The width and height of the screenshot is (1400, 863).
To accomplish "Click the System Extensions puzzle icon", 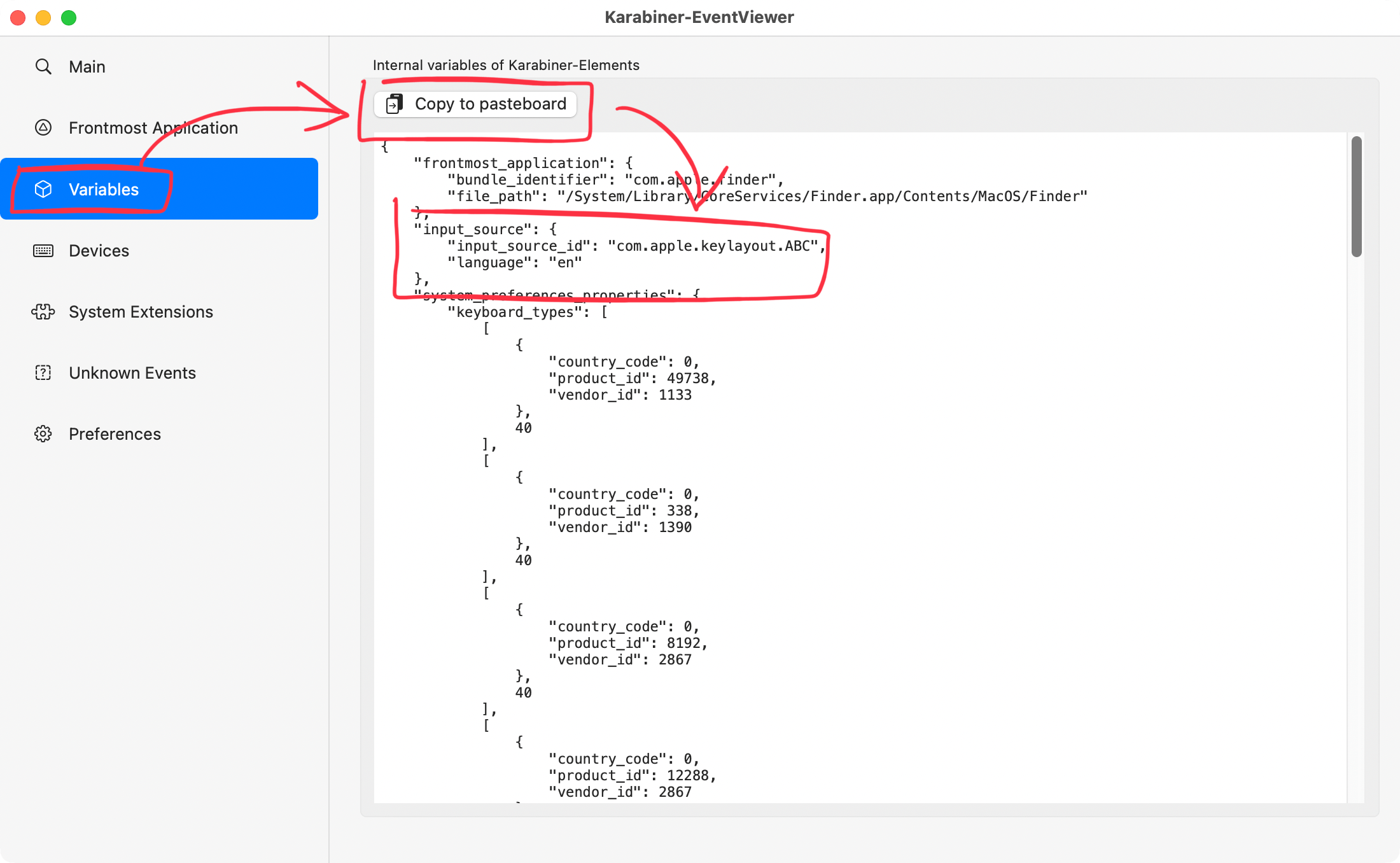I will 43,311.
